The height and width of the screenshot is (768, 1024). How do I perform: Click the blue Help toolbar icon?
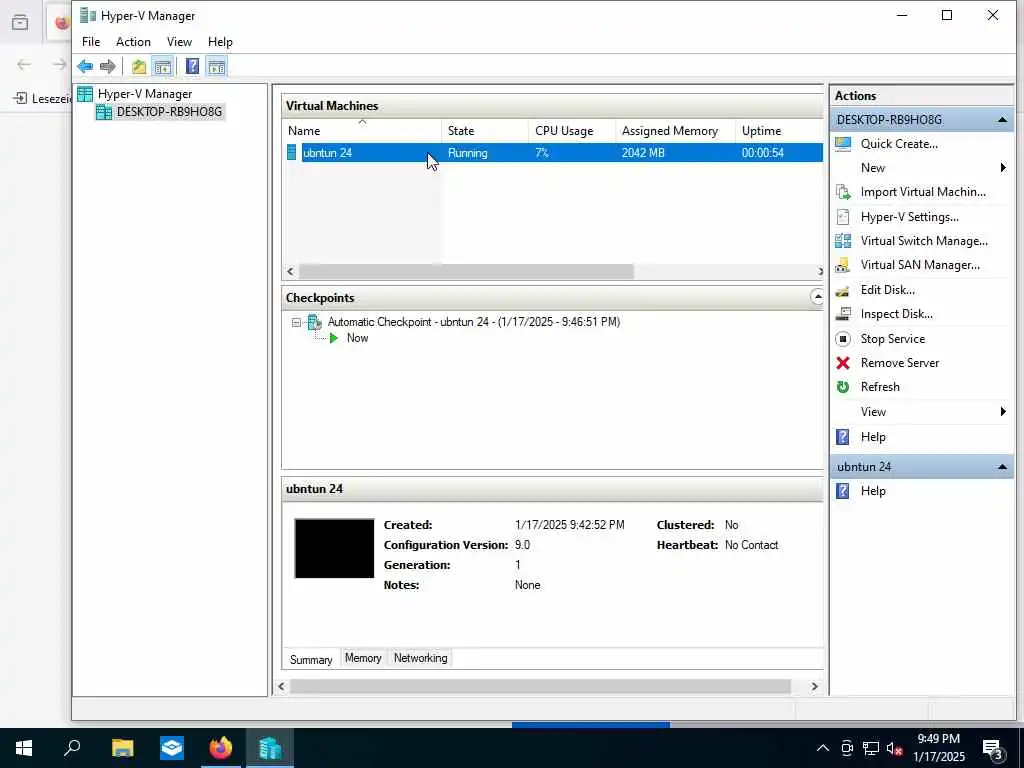(x=192, y=66)
